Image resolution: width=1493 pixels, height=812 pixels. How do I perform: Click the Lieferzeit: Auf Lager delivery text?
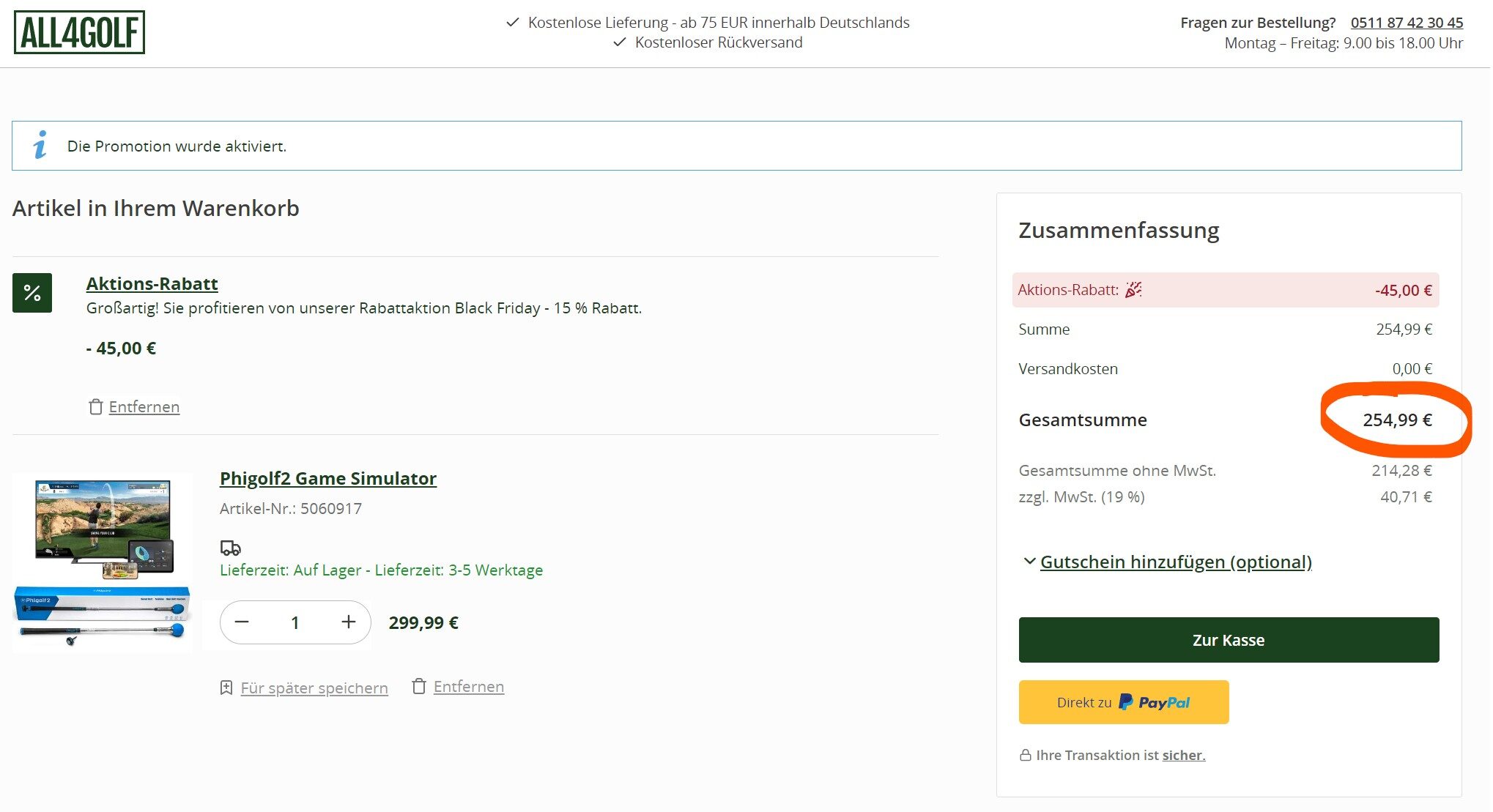pyautogui.click(x=382, y=570)
